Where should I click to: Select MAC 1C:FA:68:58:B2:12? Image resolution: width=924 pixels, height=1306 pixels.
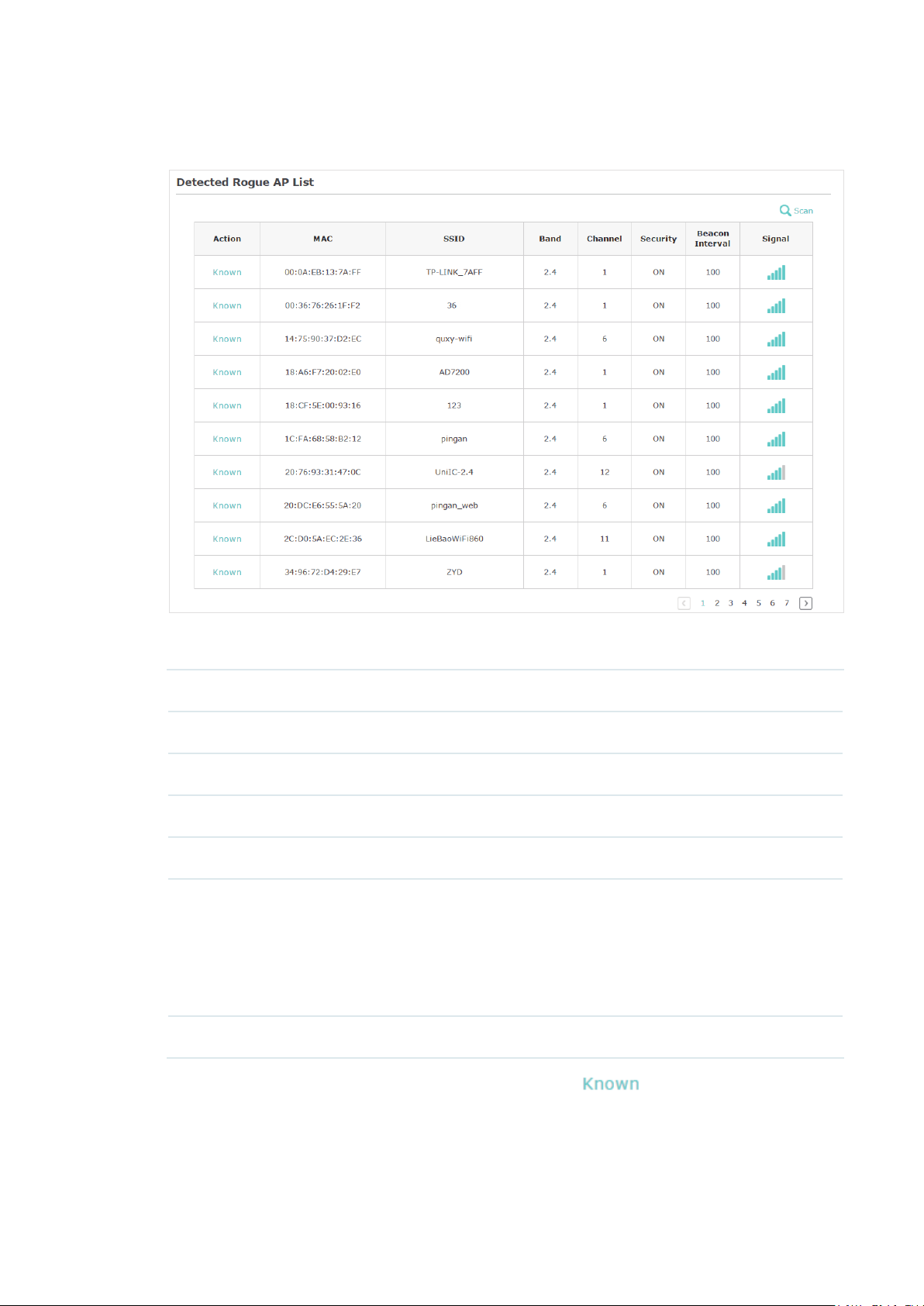tap(322, 439)
